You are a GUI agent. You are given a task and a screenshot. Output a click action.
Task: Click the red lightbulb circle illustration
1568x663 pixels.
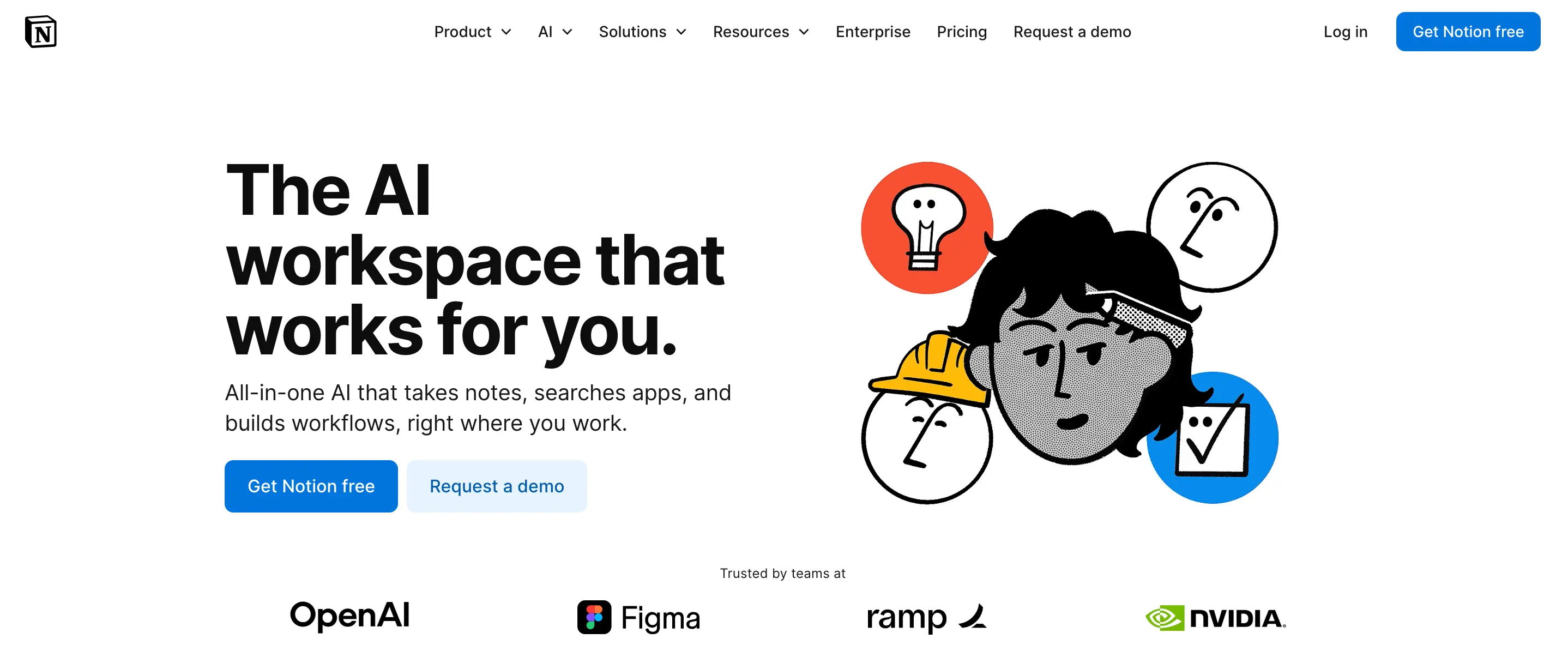[926, 228]
